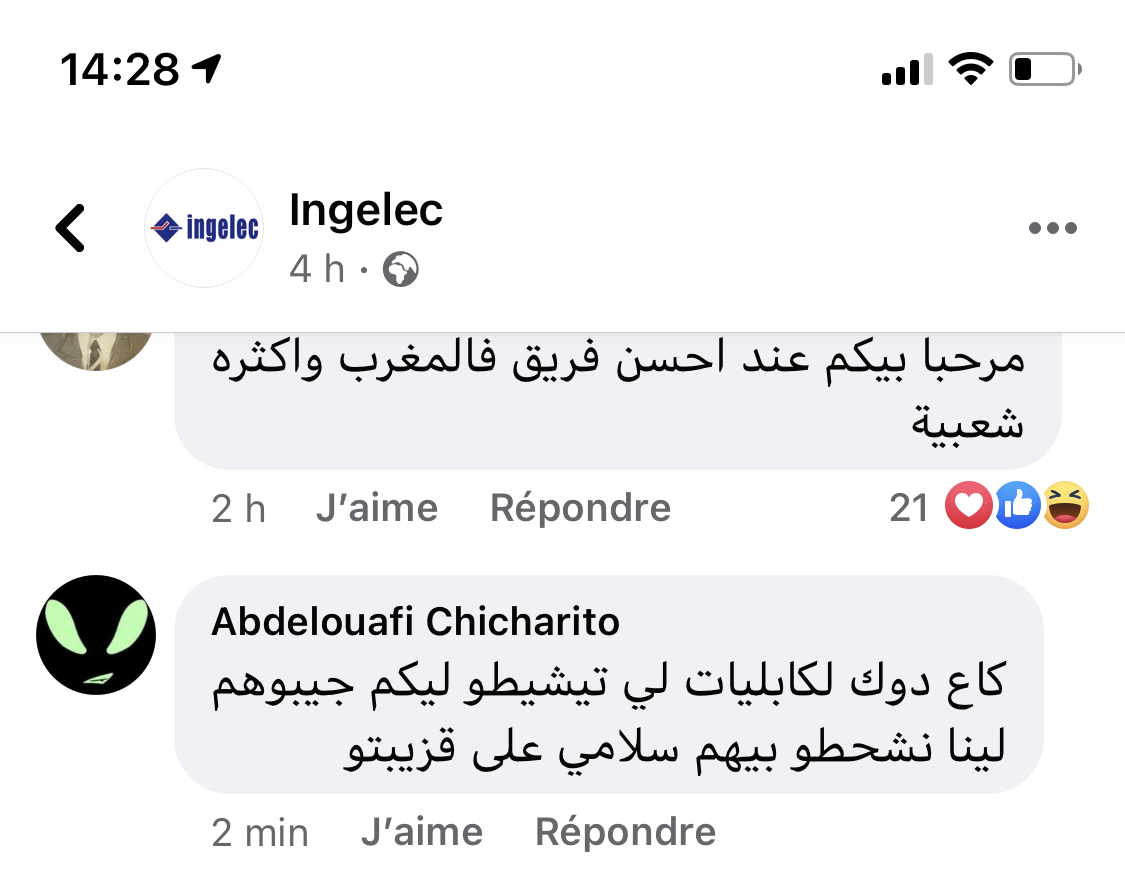This screenshot has height=872, width=1125.
Task: Open the three-dots post options menu
Action: click(1052, 228)
